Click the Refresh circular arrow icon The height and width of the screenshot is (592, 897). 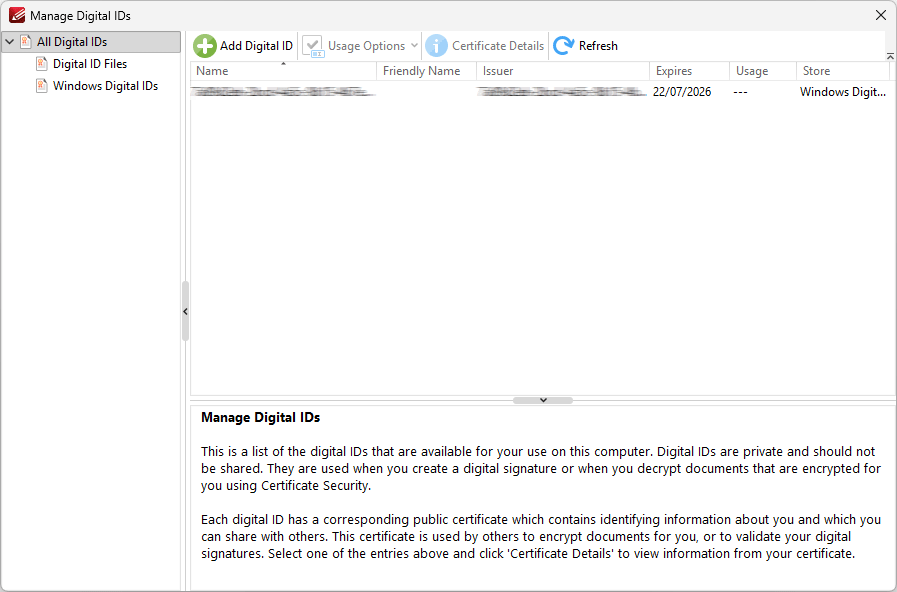tap(563, 46)
